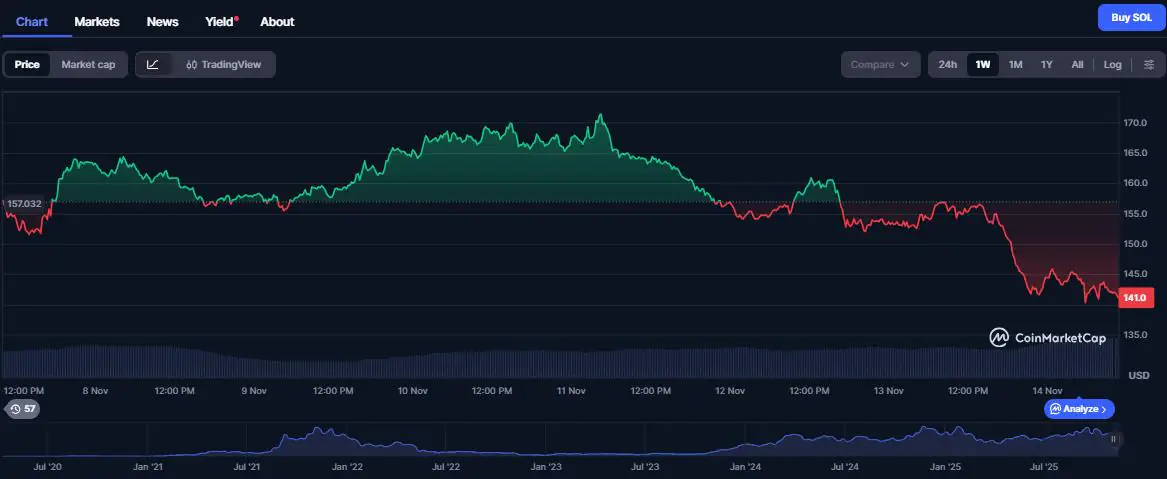Go to the News tab
Viewport: 1167px width, 479px height.
point(162,21)
